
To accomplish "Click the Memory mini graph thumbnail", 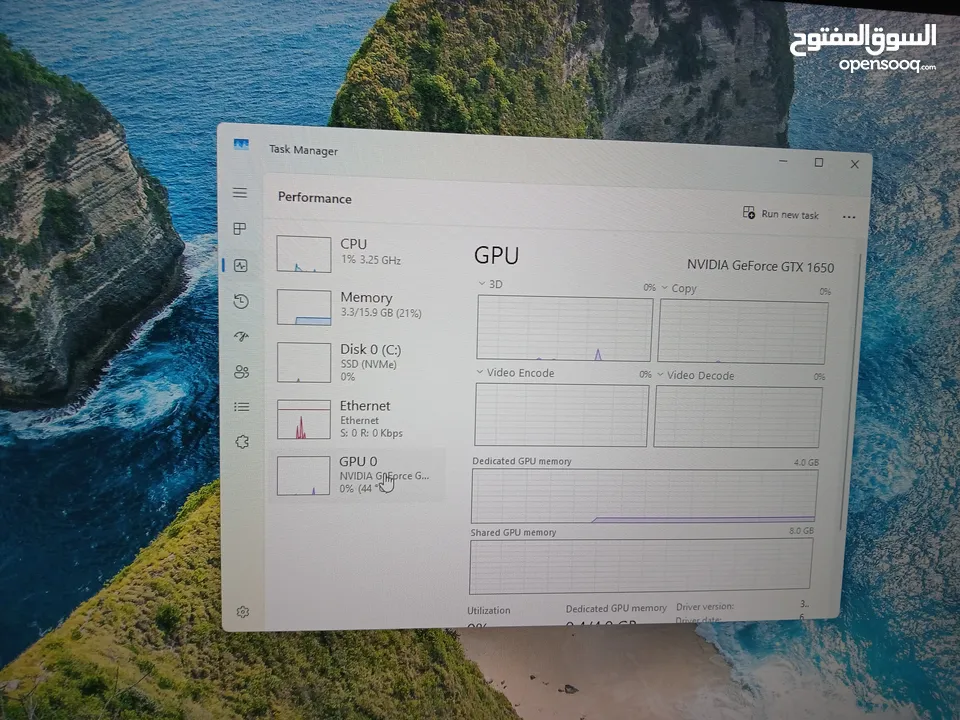I will click(304, 307).
